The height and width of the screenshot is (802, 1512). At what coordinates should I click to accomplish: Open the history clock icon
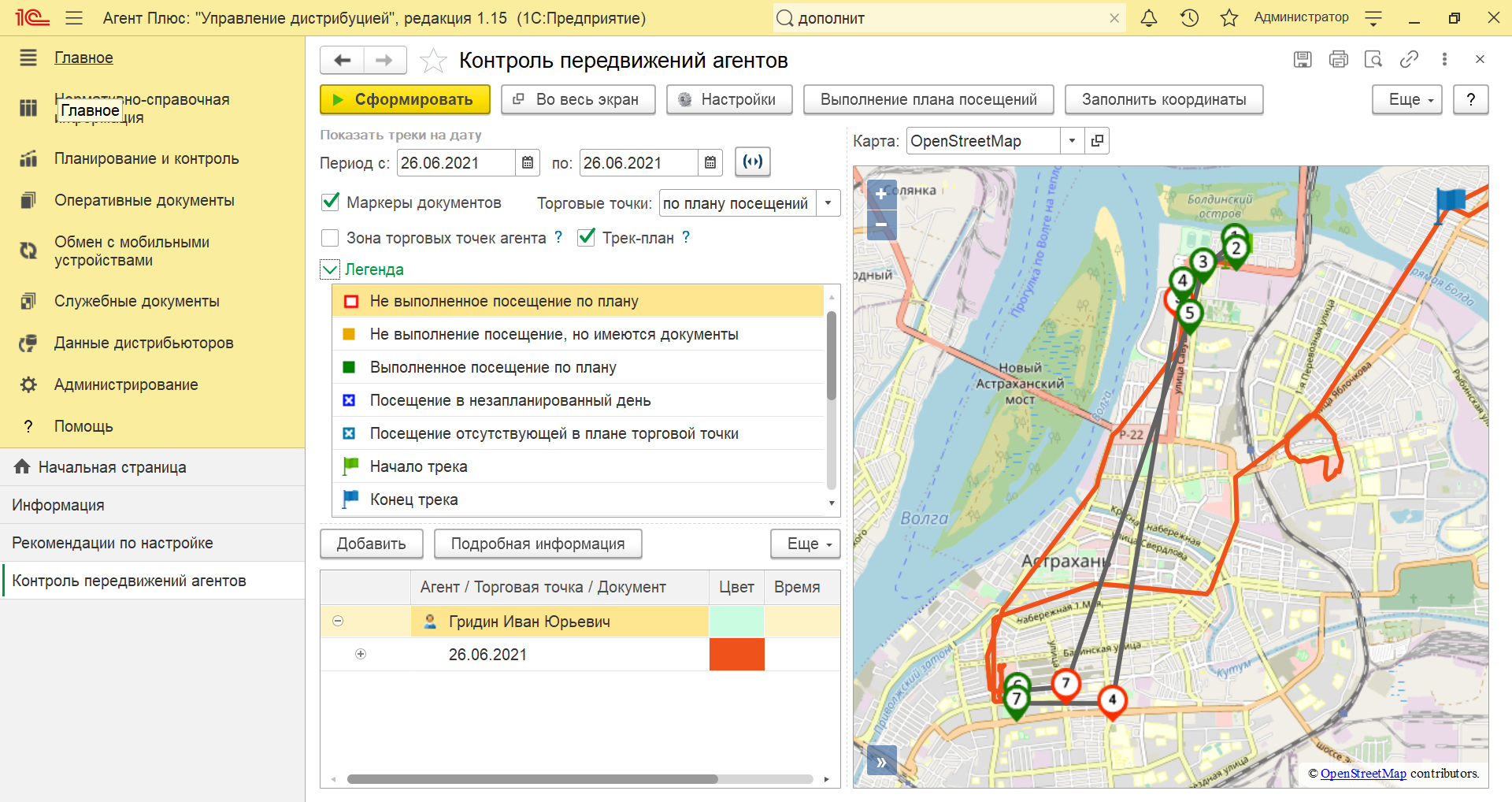point(1189,17)
